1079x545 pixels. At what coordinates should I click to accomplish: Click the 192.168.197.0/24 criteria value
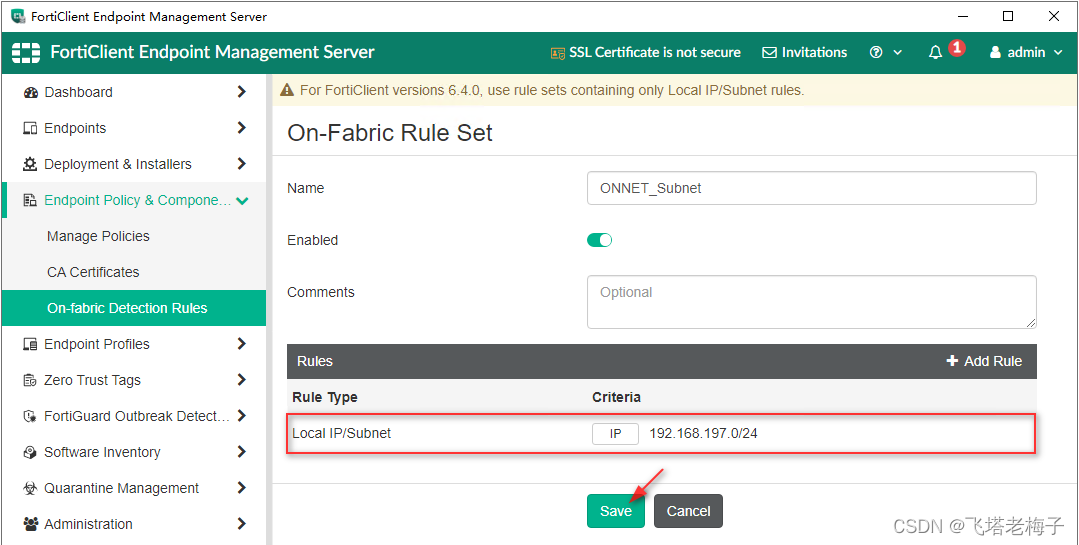click(x=703, y=434)
